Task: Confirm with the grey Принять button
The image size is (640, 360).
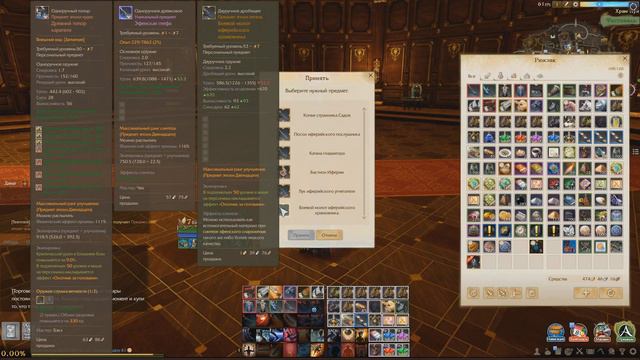Action: 301,235
